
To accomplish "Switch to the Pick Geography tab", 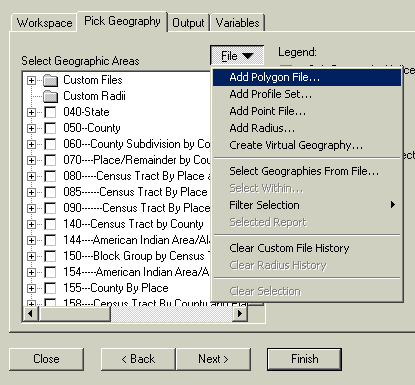I will [122, 21].
